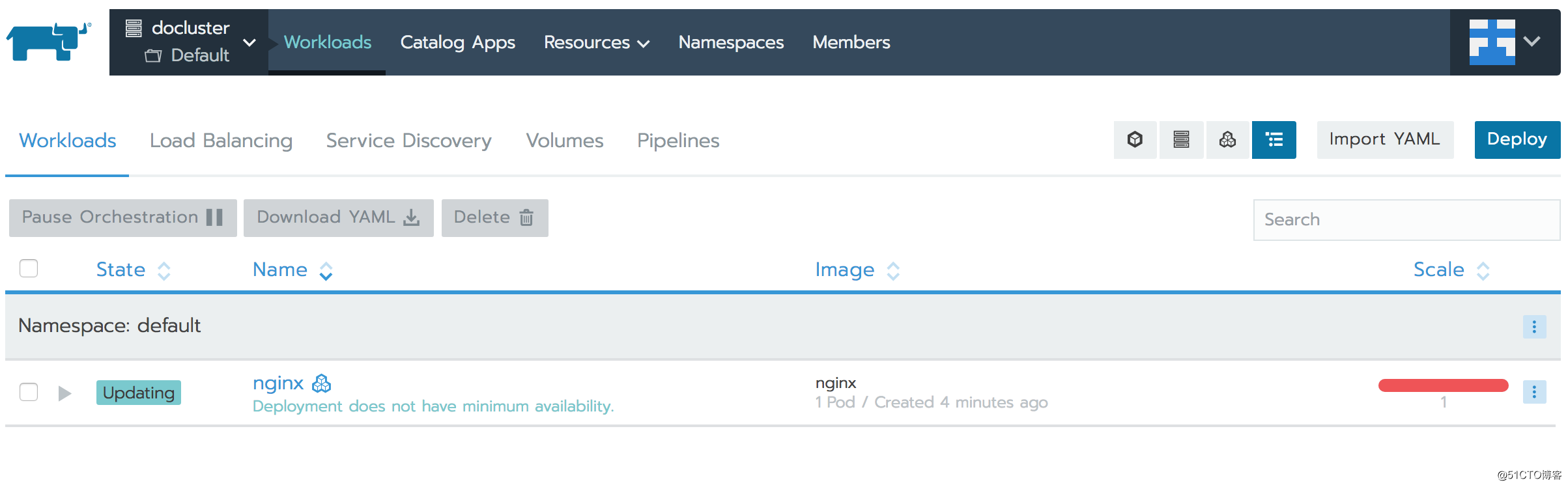Open the docluster Default project switcher
Viewport: 1568px width, 487px height.
(x=189, y=42)
